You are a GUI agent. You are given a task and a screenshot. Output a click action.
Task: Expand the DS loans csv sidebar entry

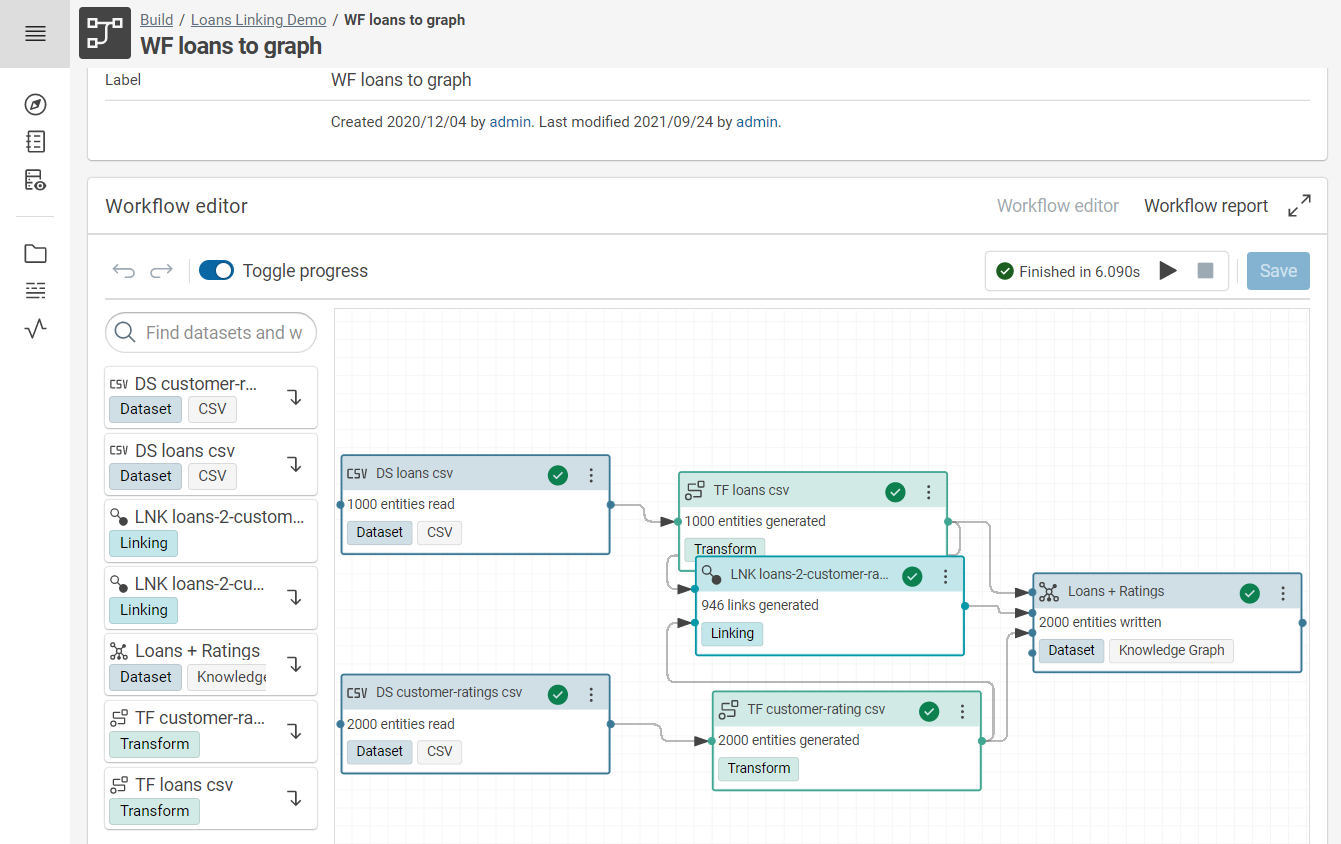(x=294, y=464)
